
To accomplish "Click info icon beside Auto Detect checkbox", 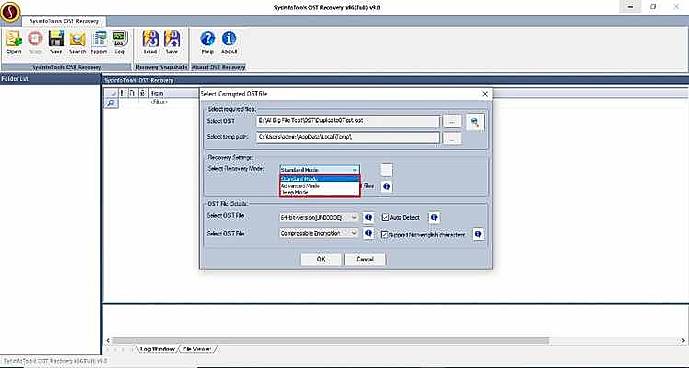I will tap(434, 217).
